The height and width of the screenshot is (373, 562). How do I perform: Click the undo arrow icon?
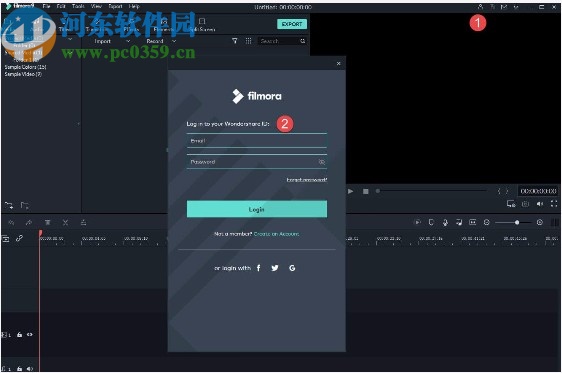click(x=11, y=223)
